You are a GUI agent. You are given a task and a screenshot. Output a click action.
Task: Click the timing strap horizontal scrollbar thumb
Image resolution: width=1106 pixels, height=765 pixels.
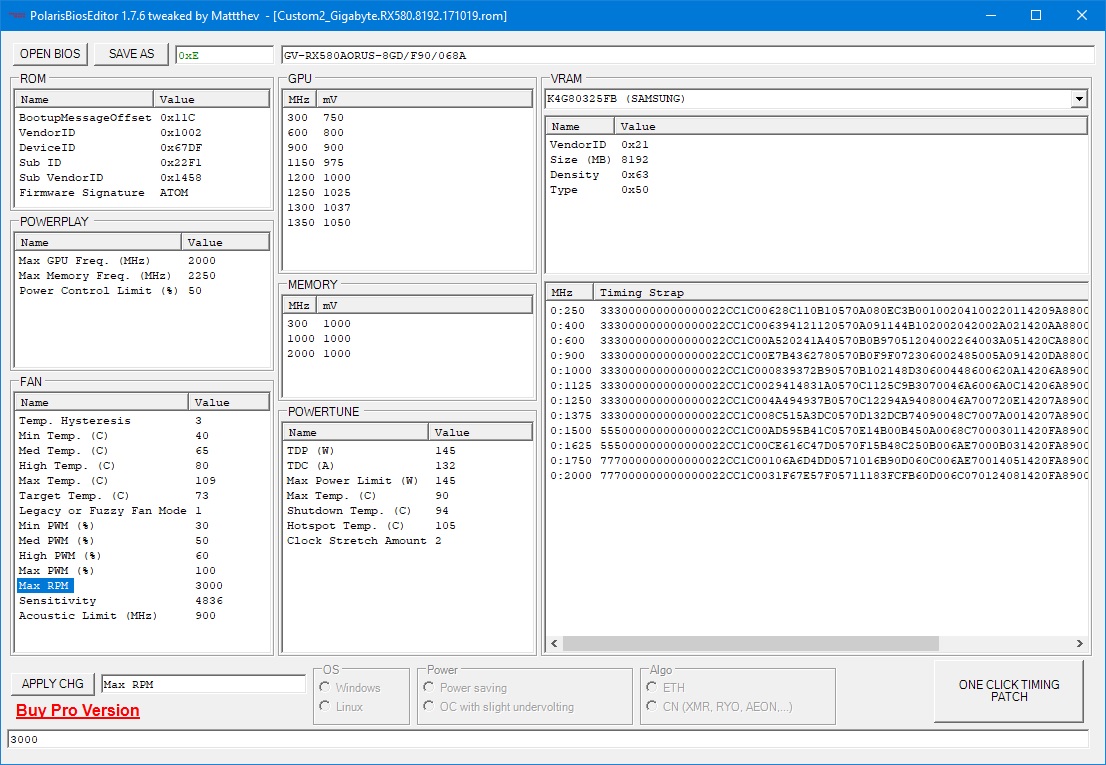[750, 644]
